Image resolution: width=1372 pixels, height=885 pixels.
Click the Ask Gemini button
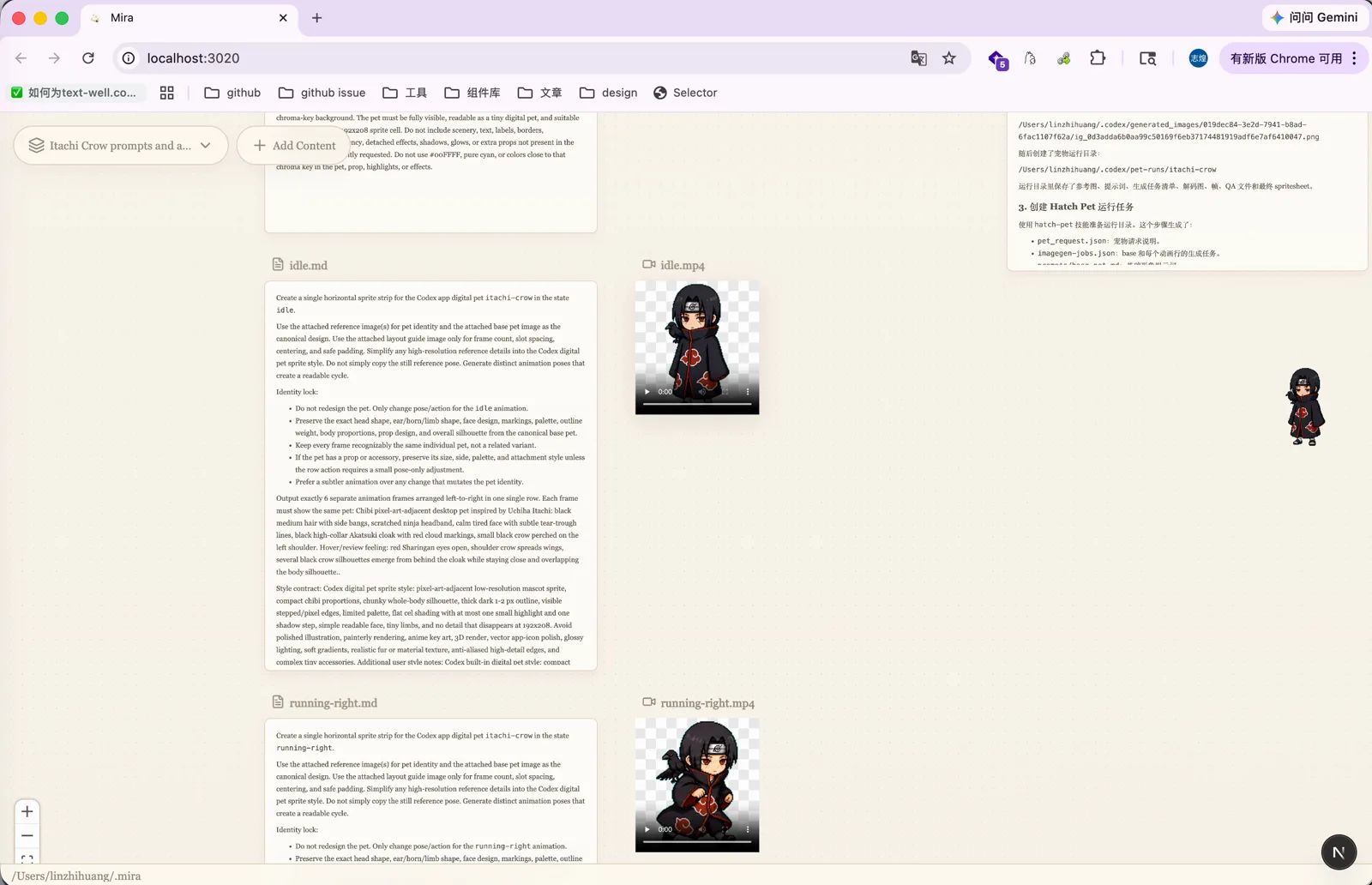coord(1314,17)
